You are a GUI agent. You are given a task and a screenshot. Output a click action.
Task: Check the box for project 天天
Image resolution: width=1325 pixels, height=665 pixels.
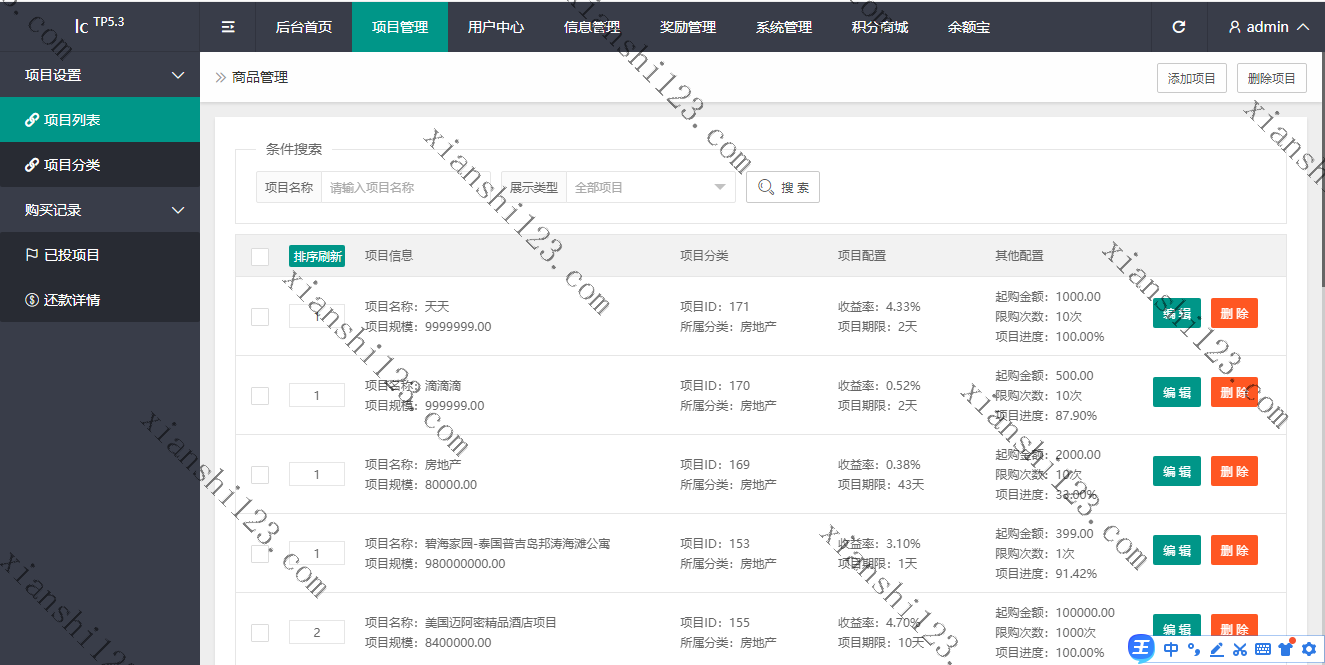pyautogui.click(x=260, y=317)
